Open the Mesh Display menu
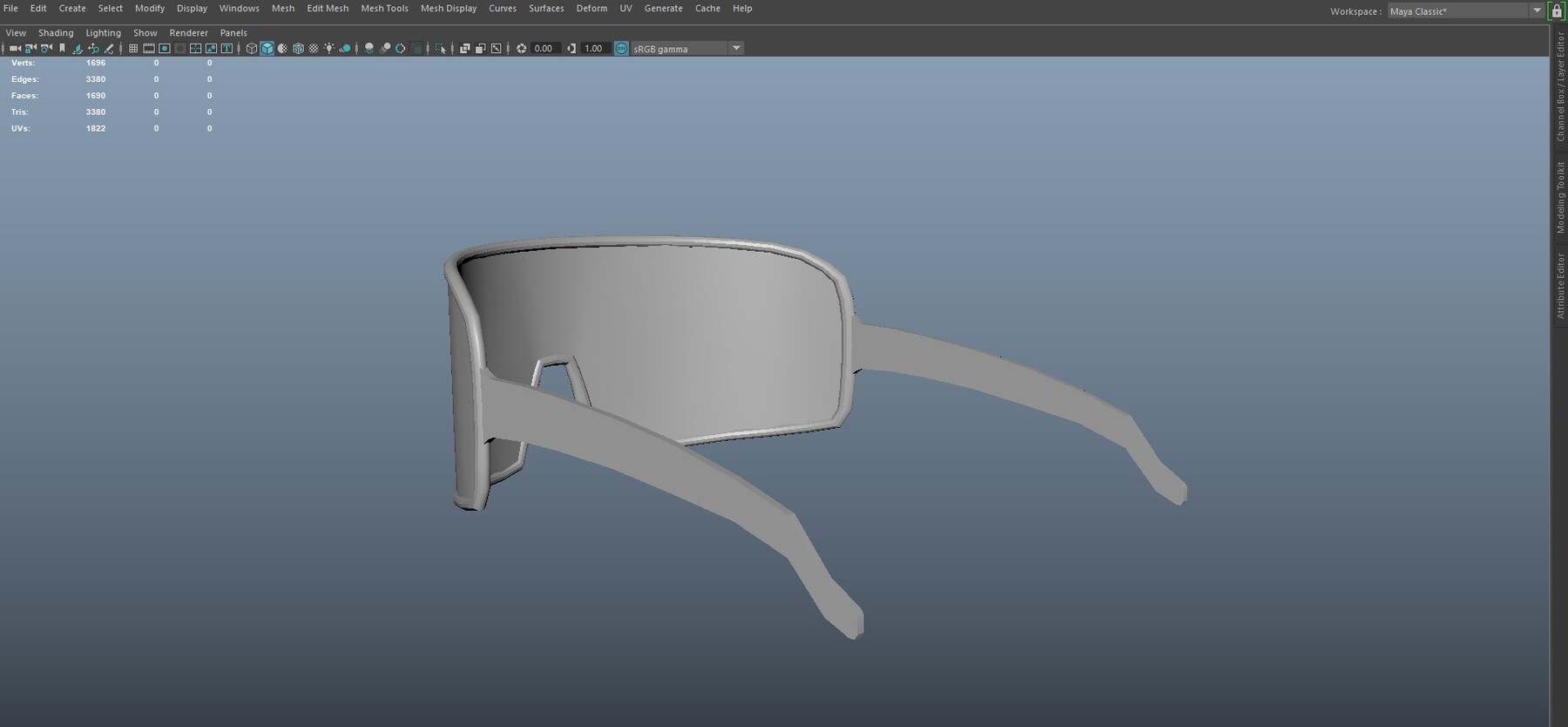 pyautogui.click(x=449, y=8)
